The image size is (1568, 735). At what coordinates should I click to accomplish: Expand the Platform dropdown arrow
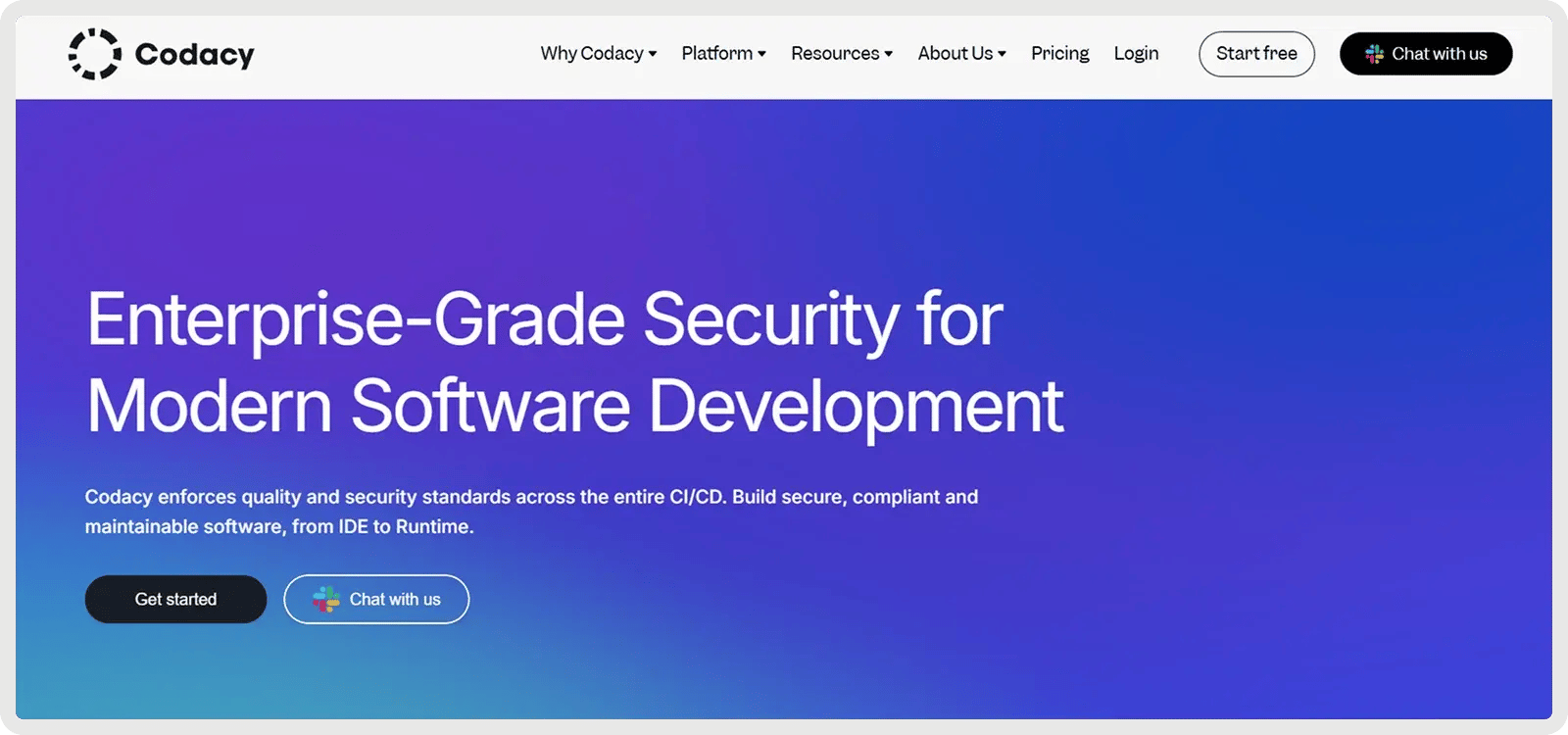(x=761, y=54)
